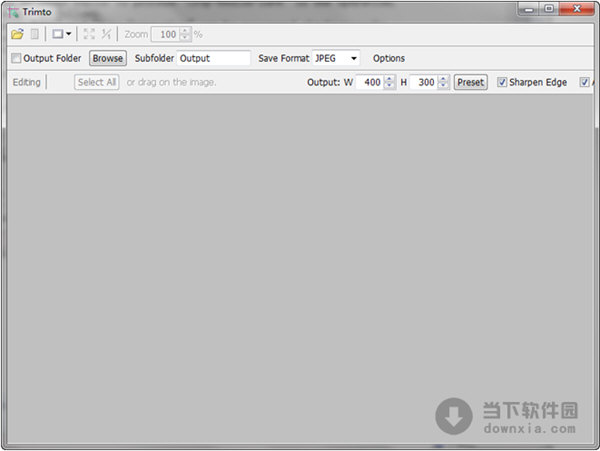Expand the selection shape dropdown arrow
Screen dimensions: 600x451
[x=68, y=34]
